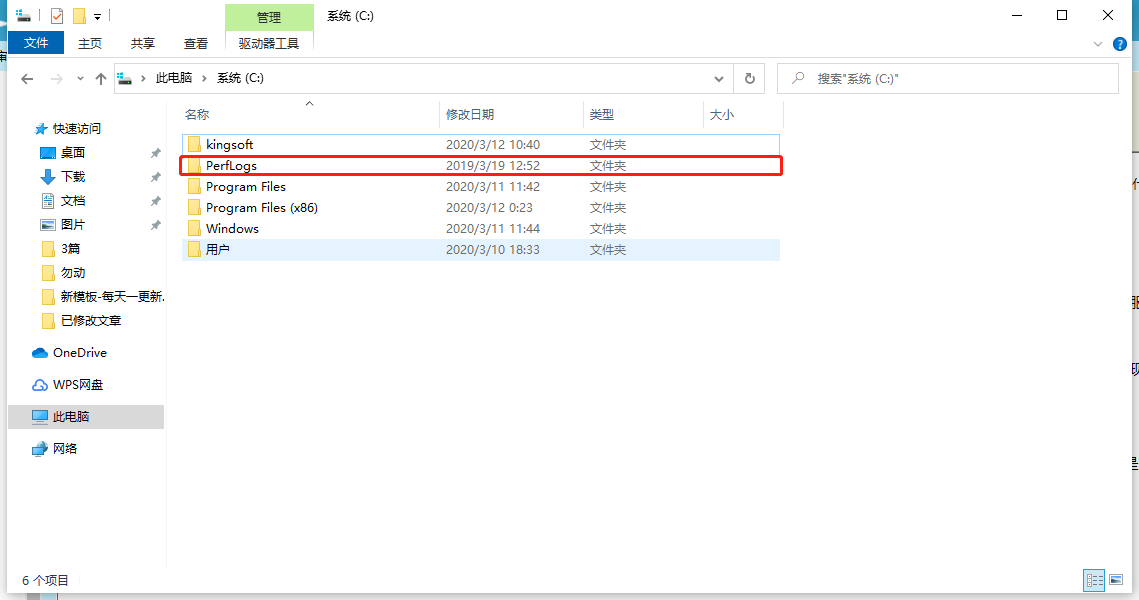Screen dimensions: 1139x600
Task: Switch to large thumbnail view in status bar
Action: [1116, 580]
